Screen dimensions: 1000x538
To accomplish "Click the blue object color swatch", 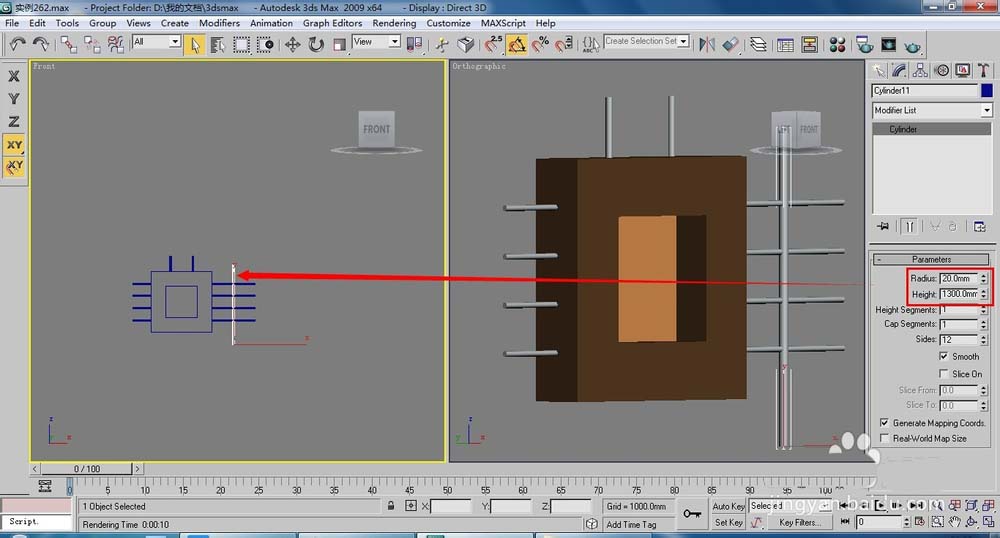I will (987, 91).
